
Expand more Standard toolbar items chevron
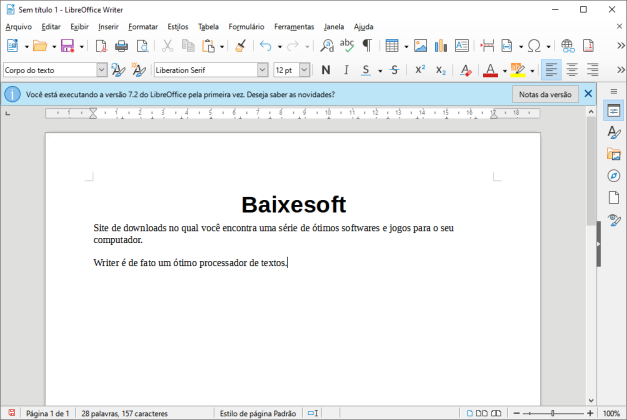pyautogui.click(x=621, y=46)
